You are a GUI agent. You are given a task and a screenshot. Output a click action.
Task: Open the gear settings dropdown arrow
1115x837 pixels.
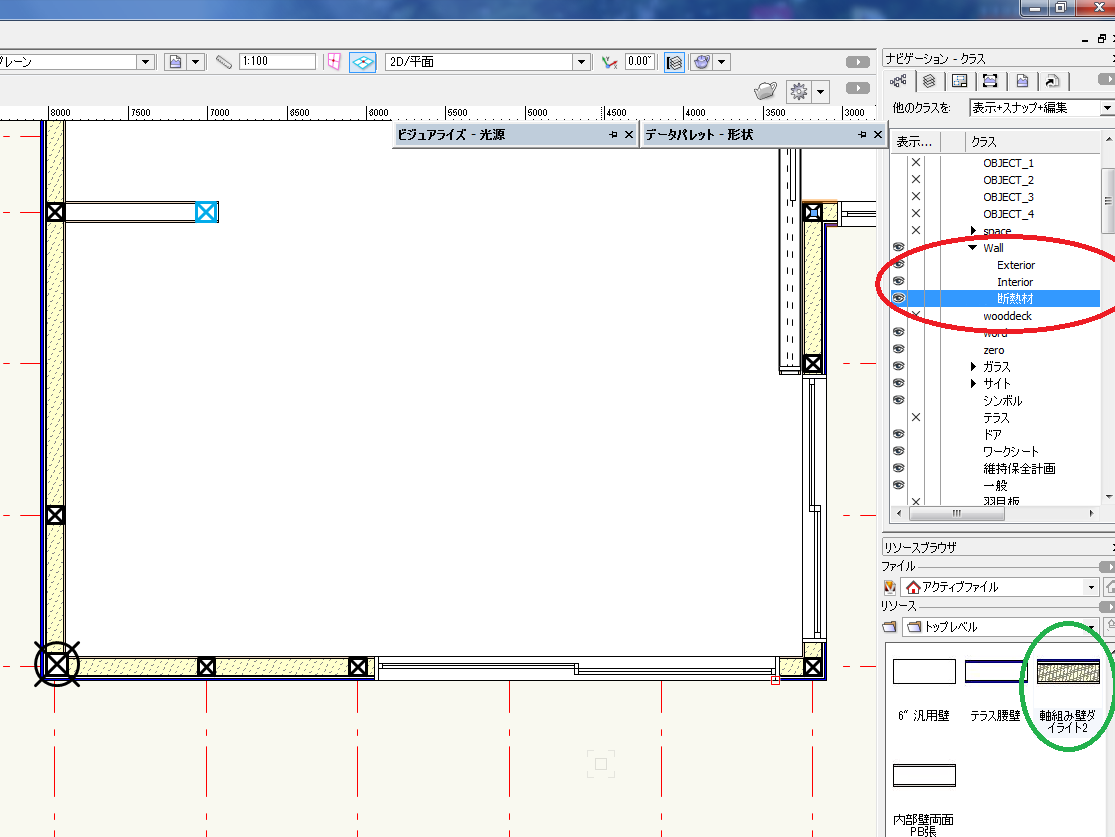(x=821, y=92)
